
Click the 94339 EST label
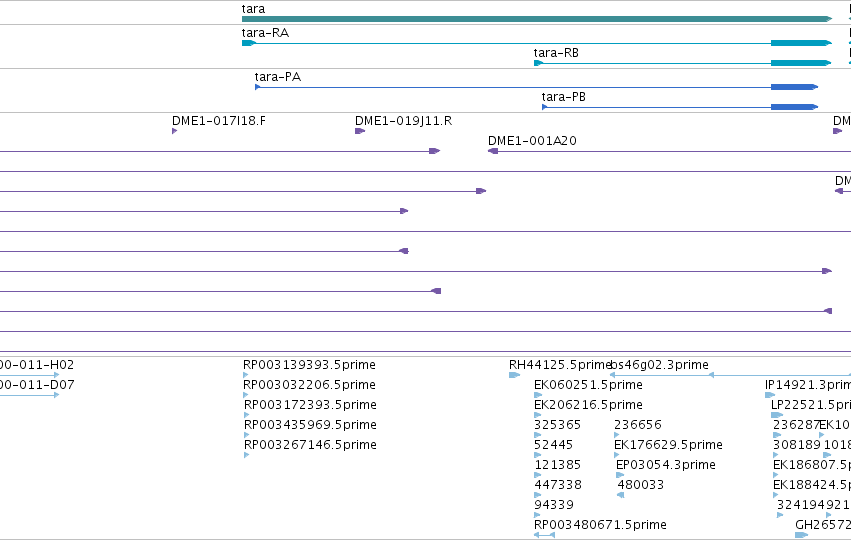pos(554,505)
